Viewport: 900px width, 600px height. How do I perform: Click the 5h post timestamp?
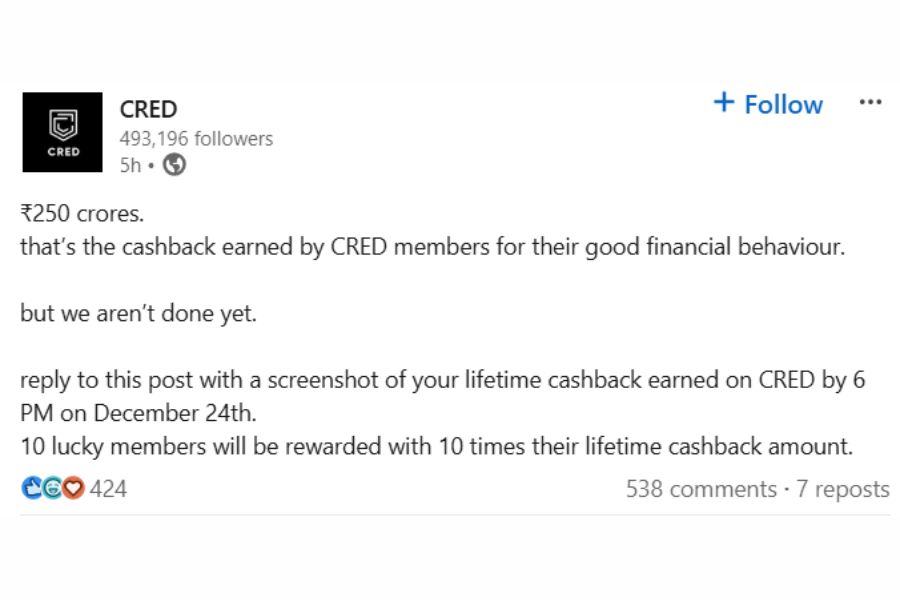pos(130,166)
